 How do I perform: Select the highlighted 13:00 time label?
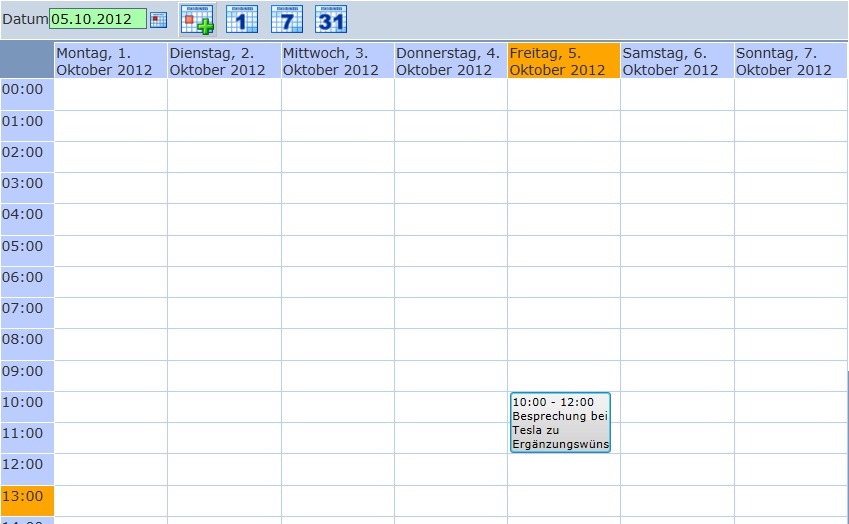[x=27, y=496]
